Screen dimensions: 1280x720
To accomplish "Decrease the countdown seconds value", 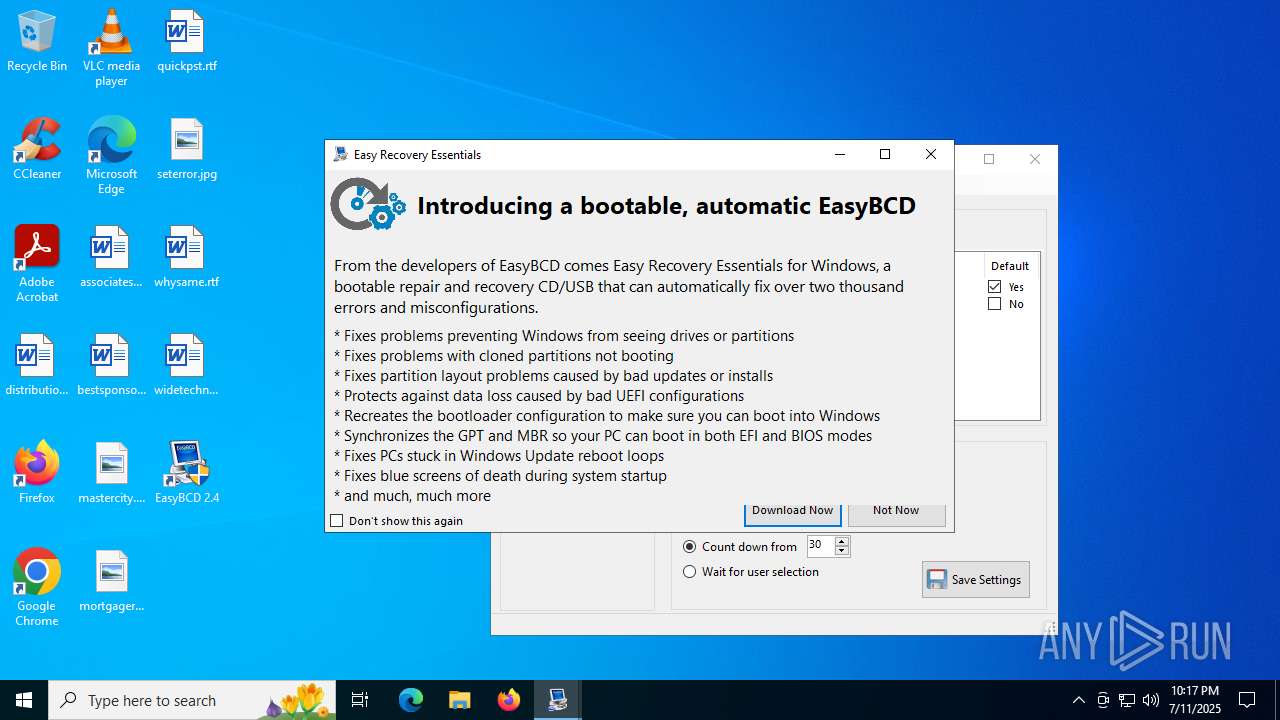I will click(841, 551).
